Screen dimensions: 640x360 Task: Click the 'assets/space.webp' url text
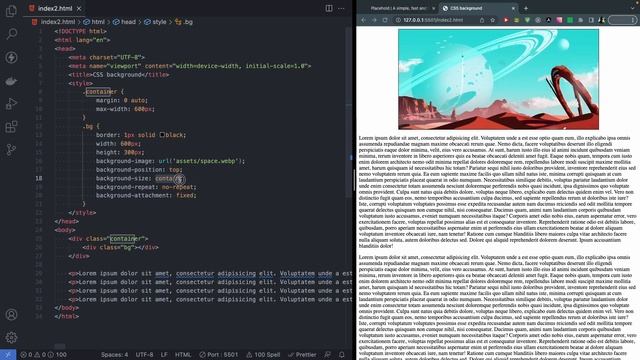click(205, 161)
